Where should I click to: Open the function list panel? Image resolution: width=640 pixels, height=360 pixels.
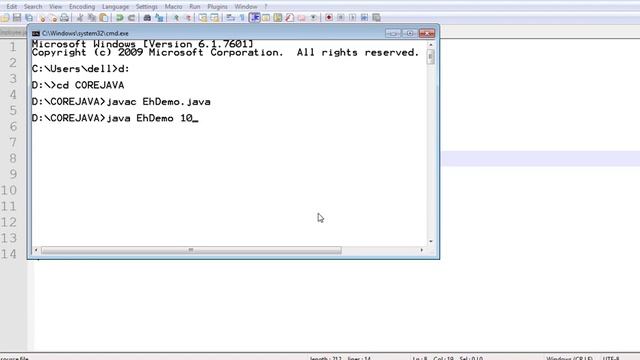pos(290,18)
